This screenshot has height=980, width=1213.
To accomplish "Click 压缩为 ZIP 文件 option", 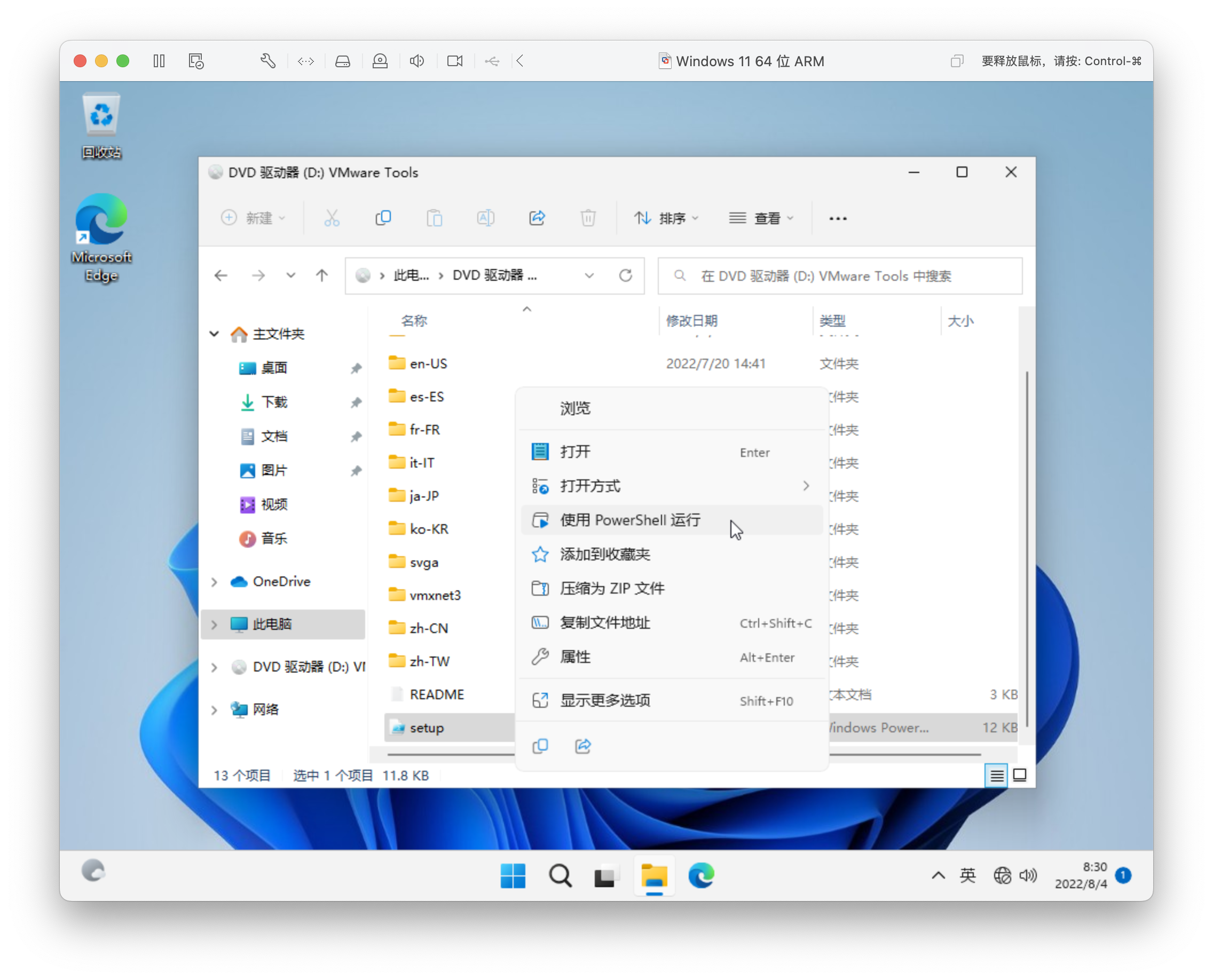I will tap(612, 588).
